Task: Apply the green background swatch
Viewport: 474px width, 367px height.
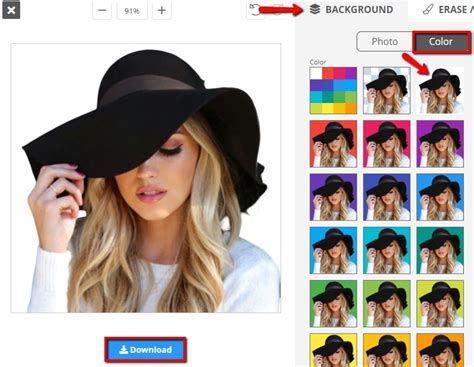Action: click(333, 304)
